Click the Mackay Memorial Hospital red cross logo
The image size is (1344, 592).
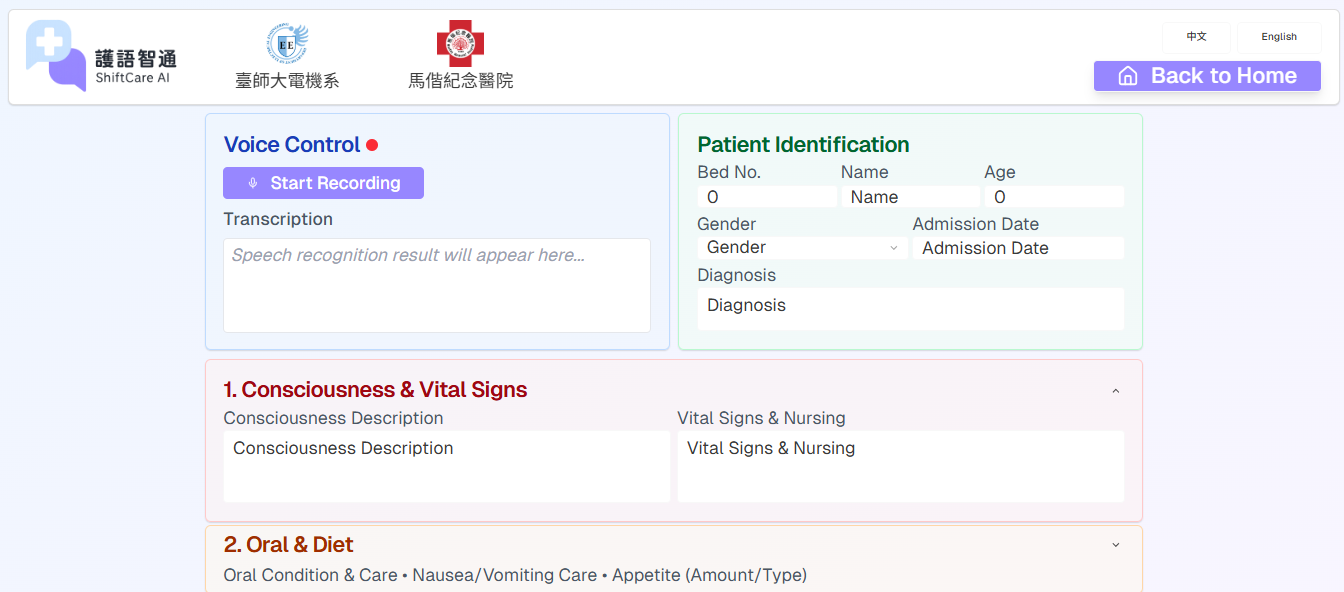coord(460,44)
